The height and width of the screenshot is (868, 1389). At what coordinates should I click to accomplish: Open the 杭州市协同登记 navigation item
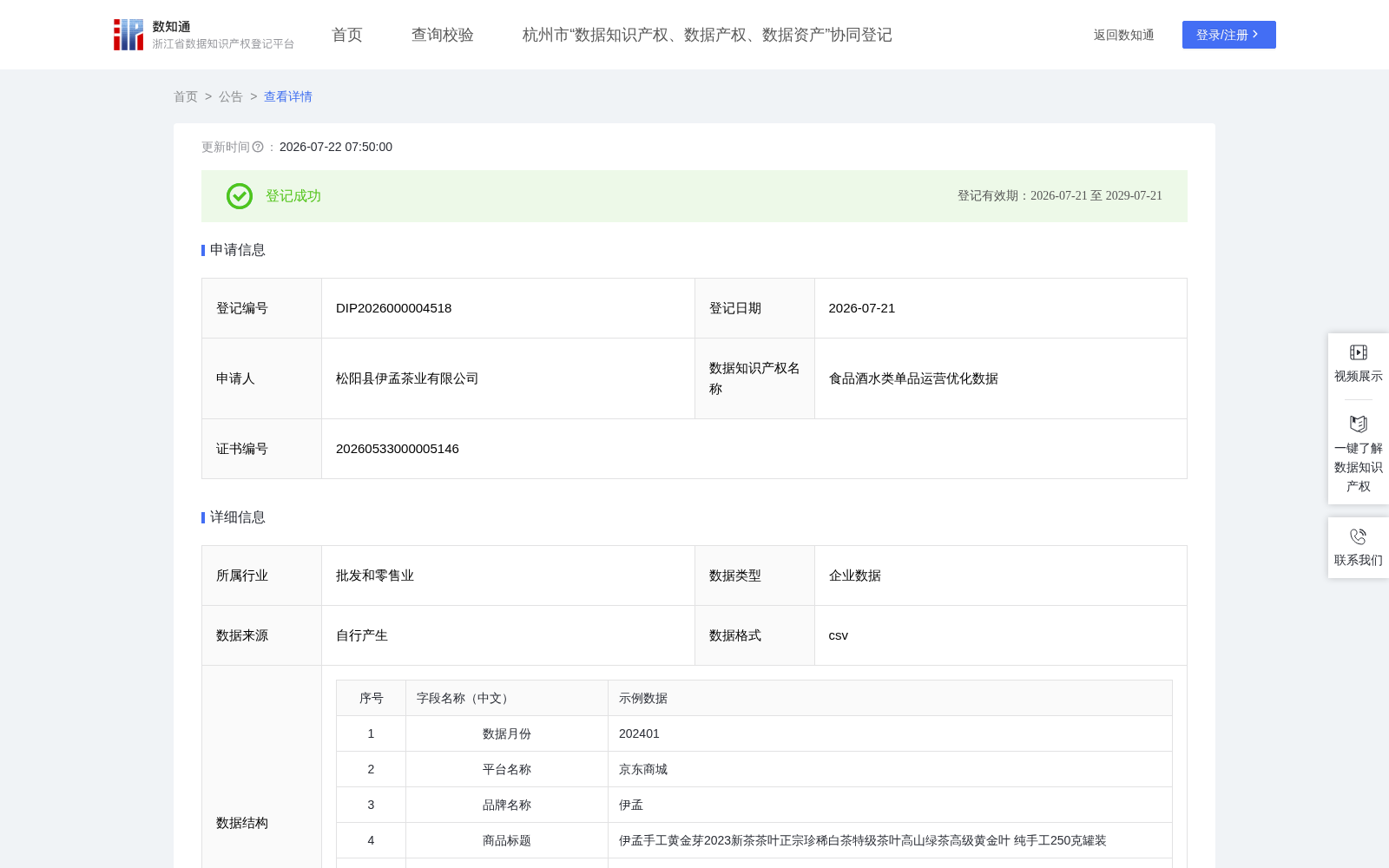[708, 35]
